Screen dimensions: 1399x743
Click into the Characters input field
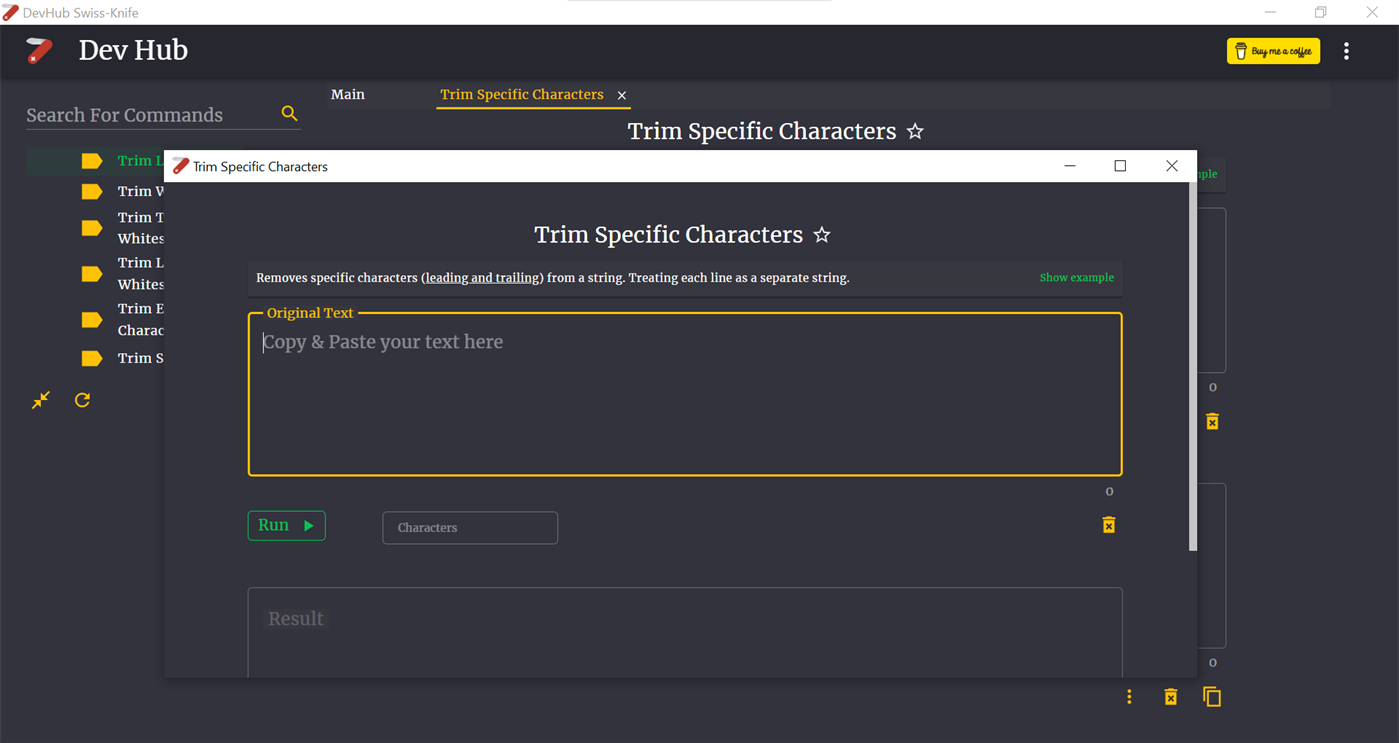(x=470, y=528)
